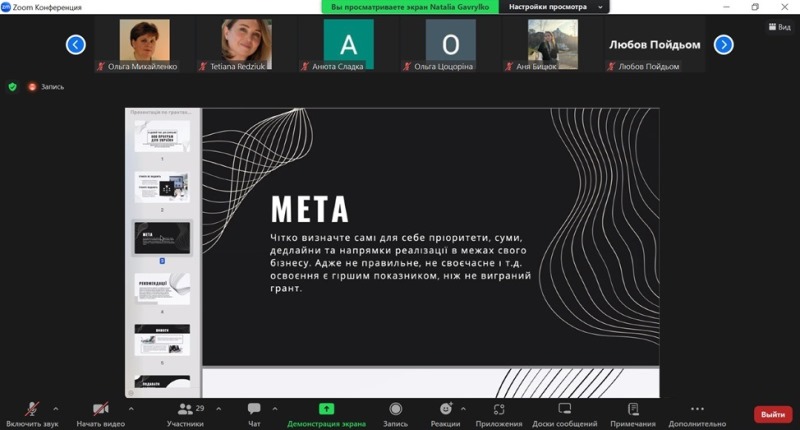This screenshot has height=430, width=800.
Task: Click green screen sharing notification banner
Action: 410,7
